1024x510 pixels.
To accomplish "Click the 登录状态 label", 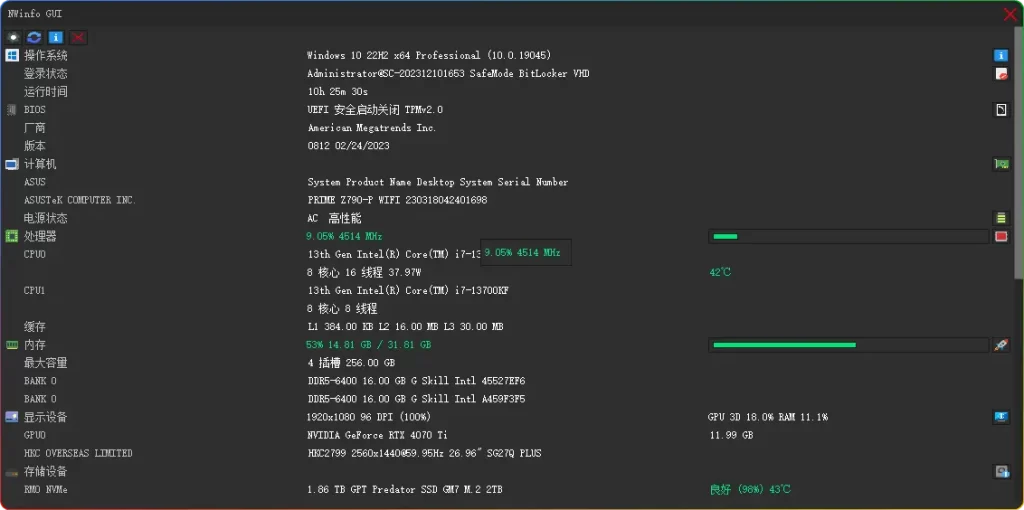I will coord(46,74).
